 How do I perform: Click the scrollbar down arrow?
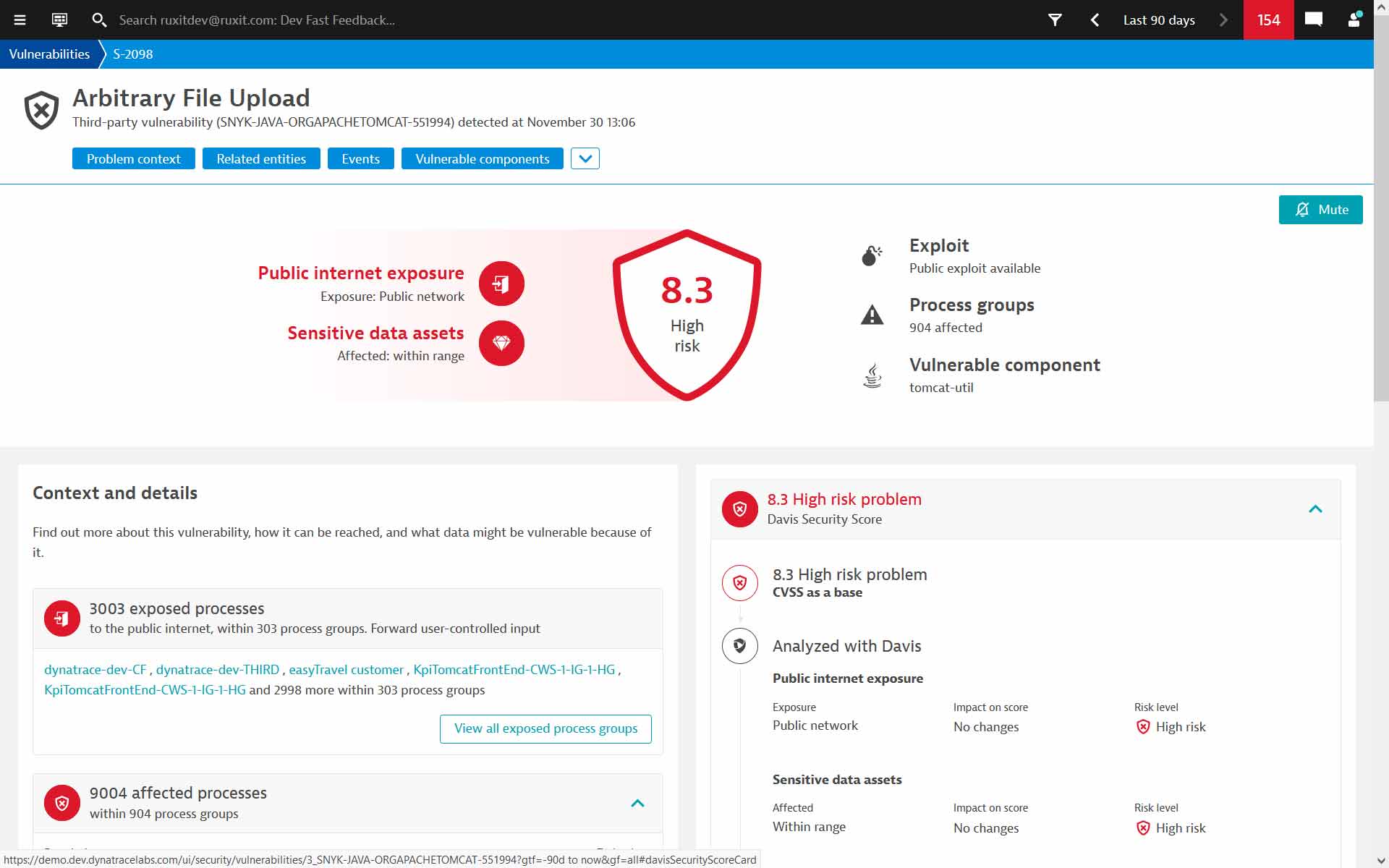1381,861
